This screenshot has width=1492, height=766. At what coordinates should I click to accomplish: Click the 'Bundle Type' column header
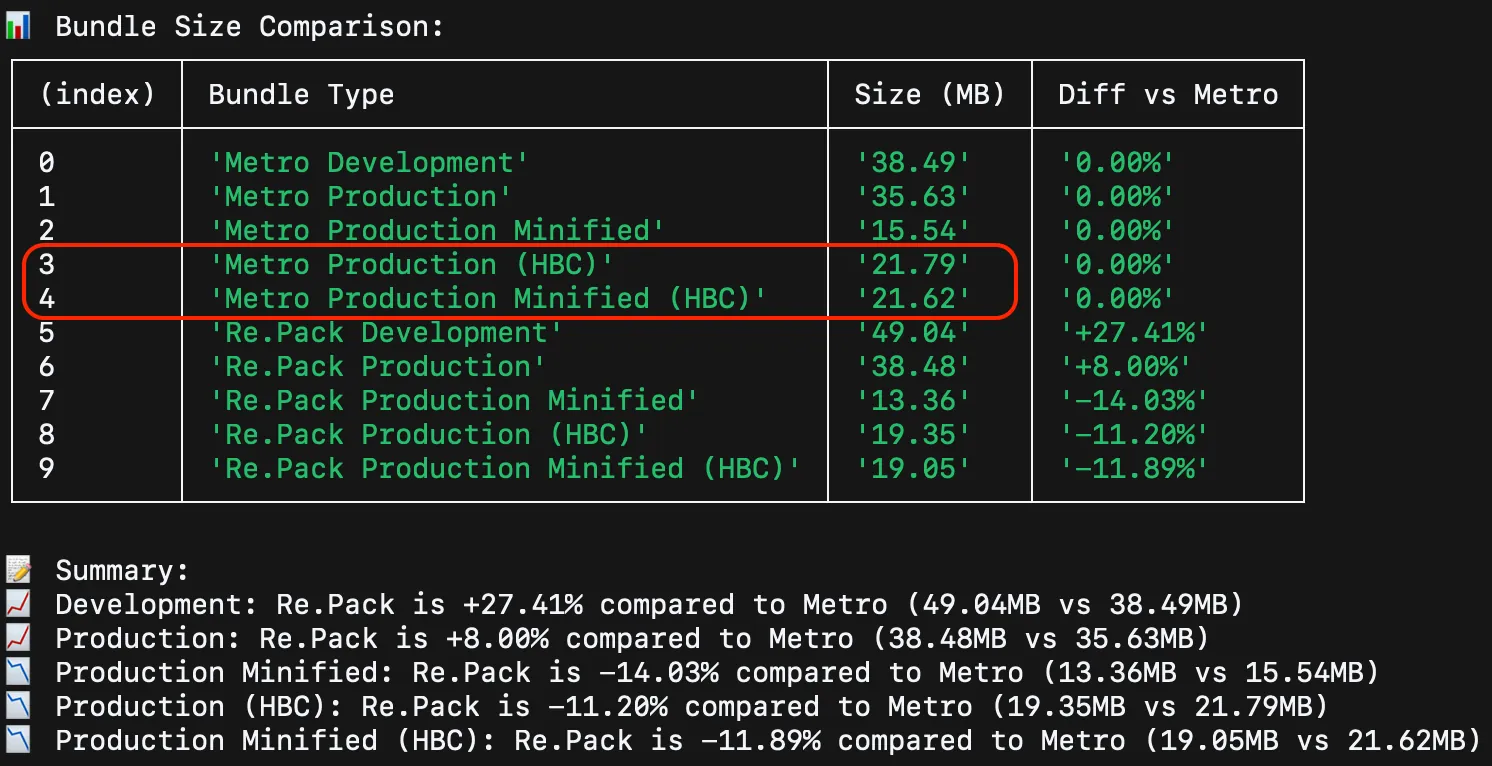pyautogui.click(x=301, y=95)
